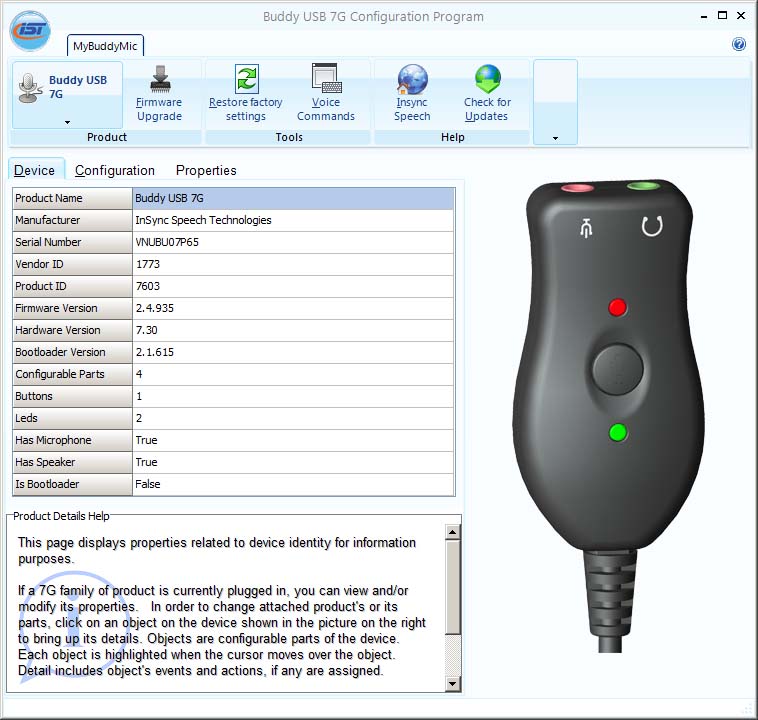Select the MyBuddyMic ribbon tab

[x=106, y=46]
